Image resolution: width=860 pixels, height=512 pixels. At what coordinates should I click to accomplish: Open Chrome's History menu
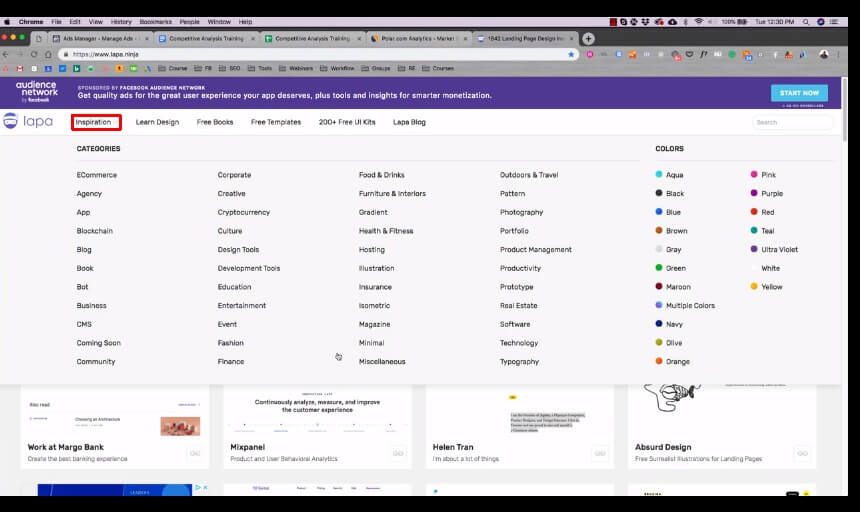pyautogui.click(x=121, y=22)
